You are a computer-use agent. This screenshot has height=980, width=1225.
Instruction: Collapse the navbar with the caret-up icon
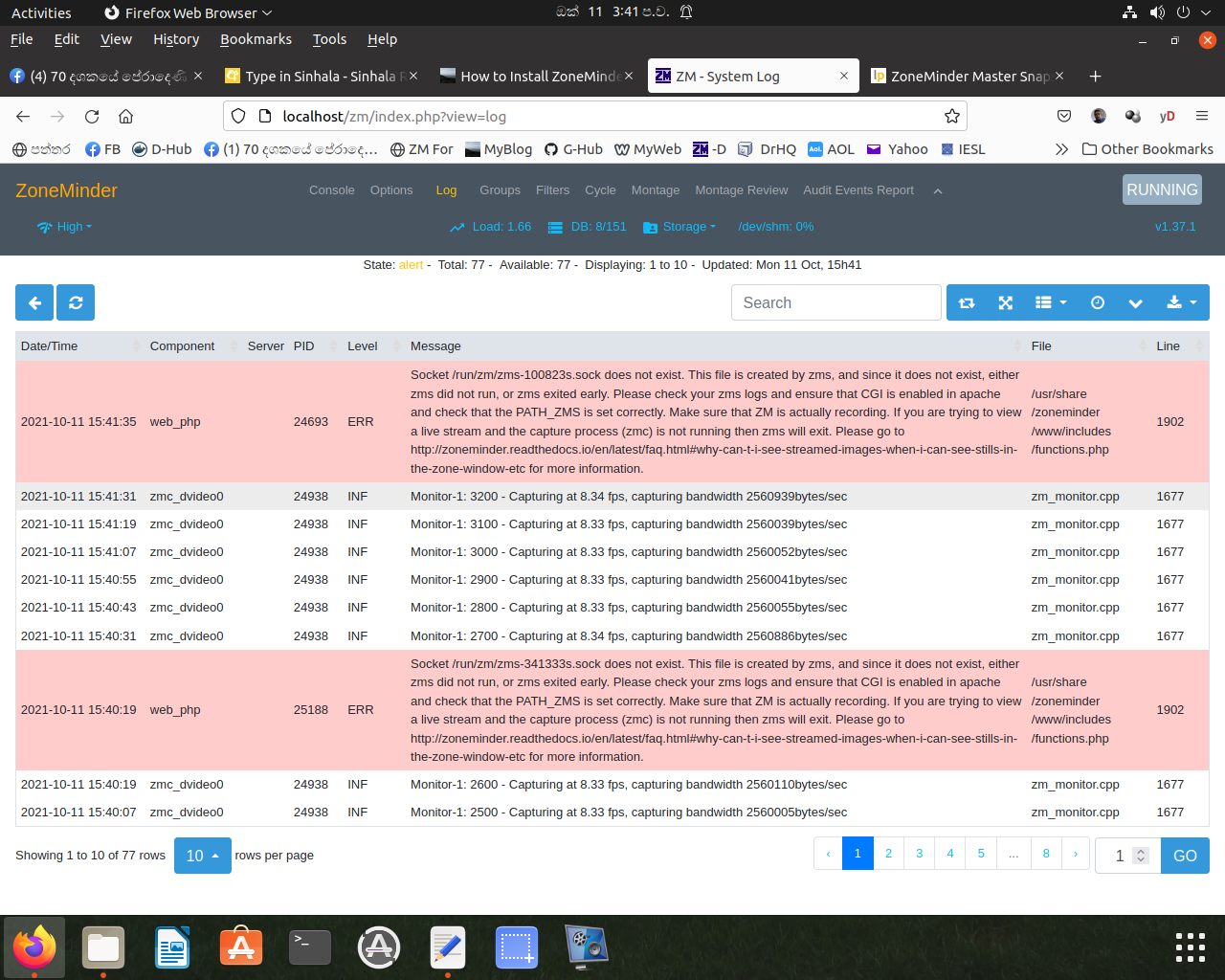(938, 191)
